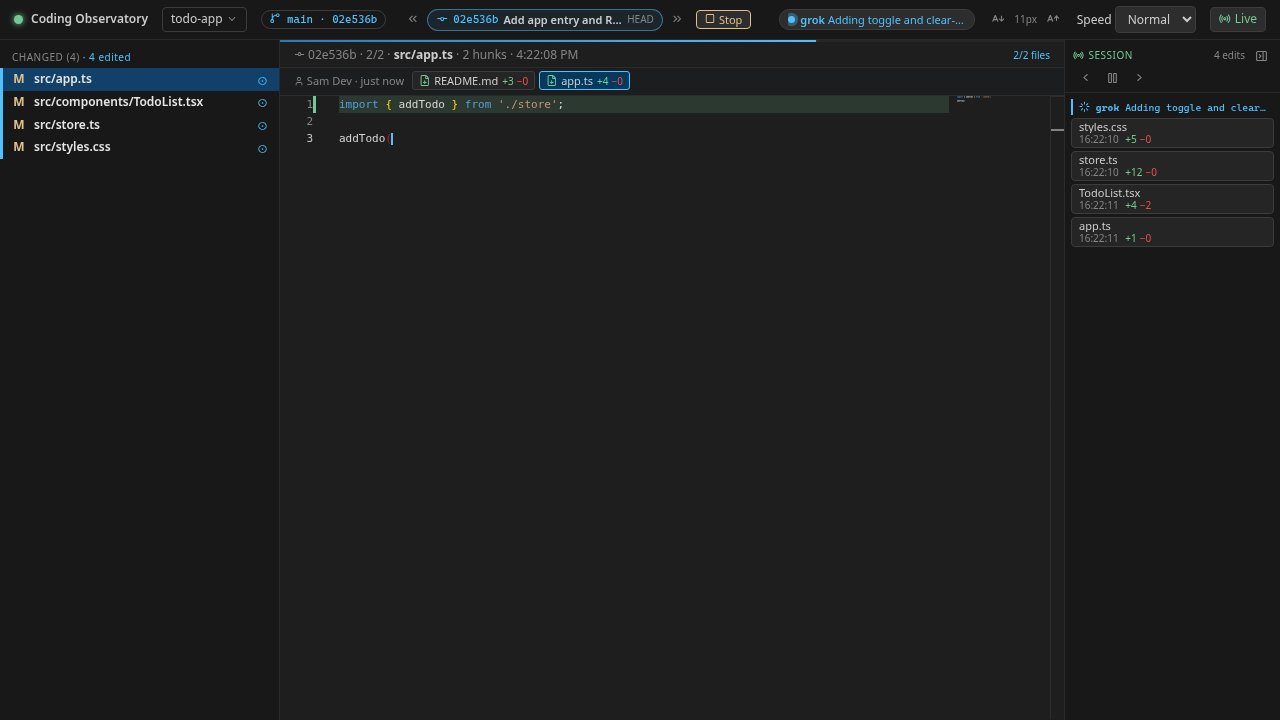
Task: Open src/components/TodoList.tsx in changed files
Action: [140, 102]
